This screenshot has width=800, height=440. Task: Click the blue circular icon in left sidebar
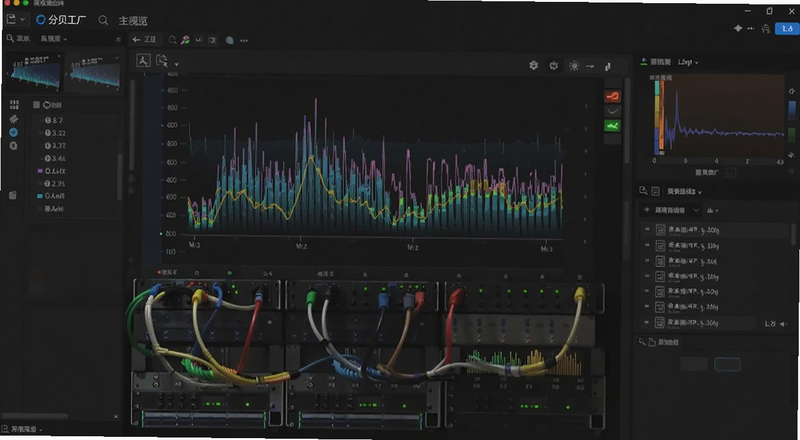pos(14,132)
